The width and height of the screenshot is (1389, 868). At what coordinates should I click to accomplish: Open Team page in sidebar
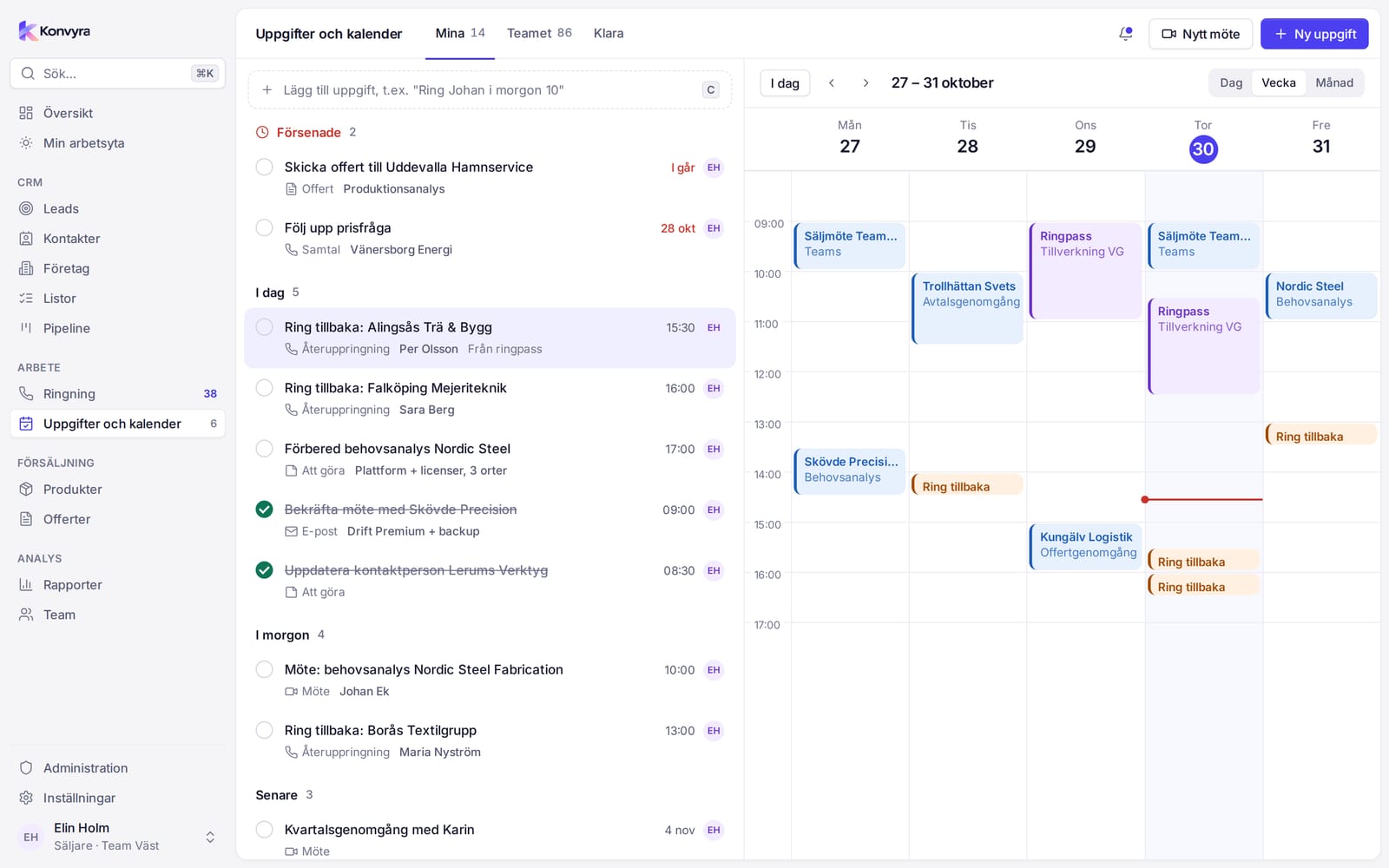(117, 615)
